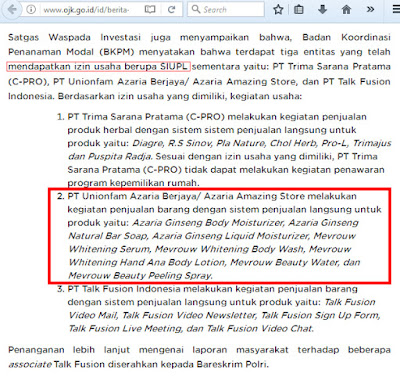
Task: Click 'Talk Fusion Video Newsletter' text
Action: click(x=189, y=315)
